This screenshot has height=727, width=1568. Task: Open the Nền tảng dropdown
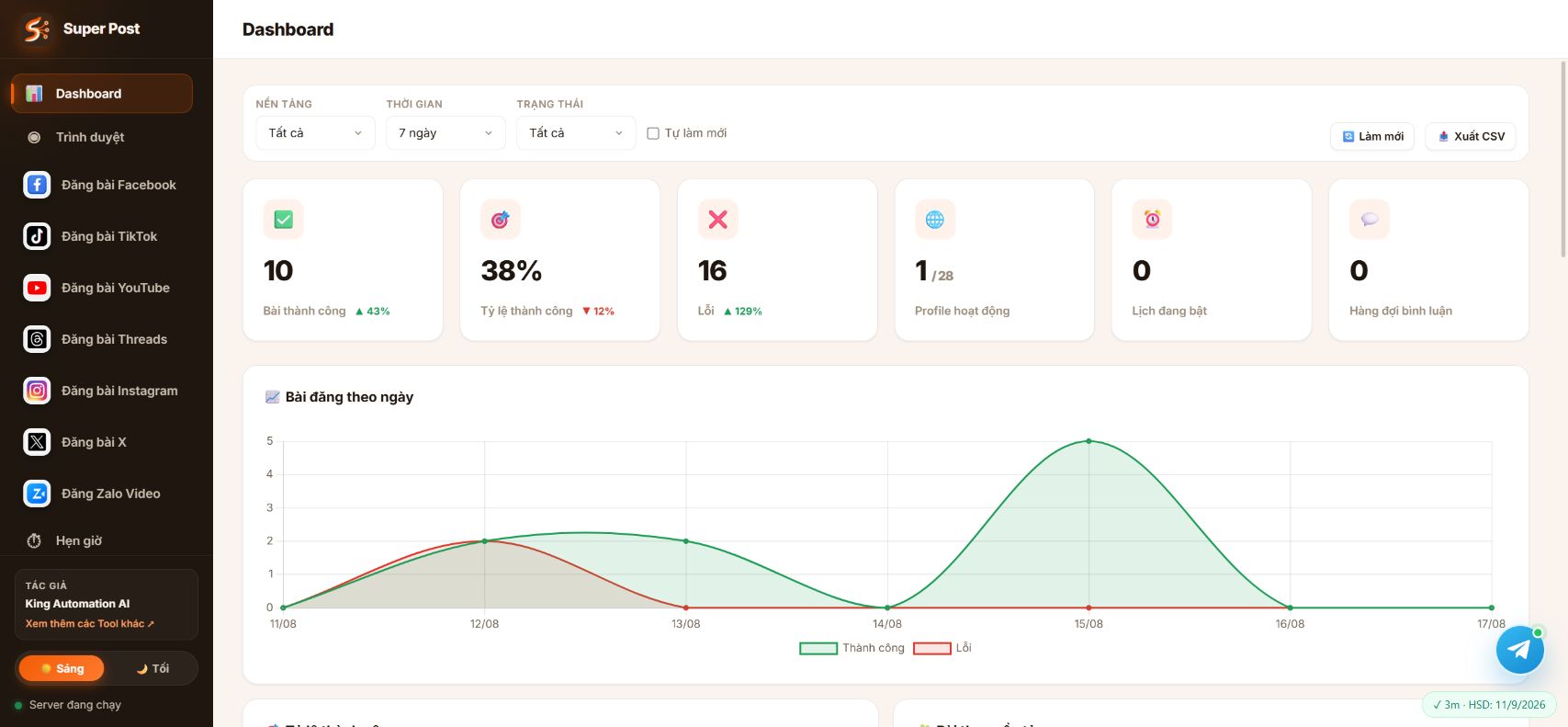(315, 133)
